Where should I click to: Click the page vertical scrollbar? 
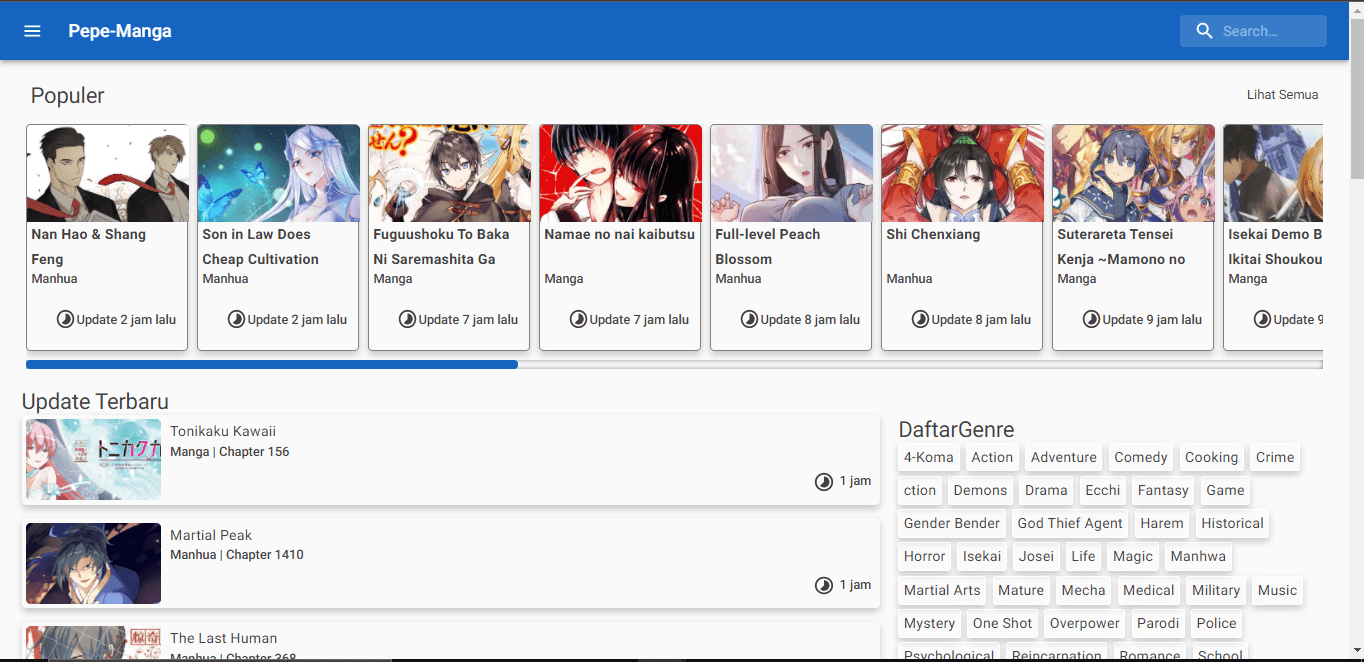point(1357,100)
